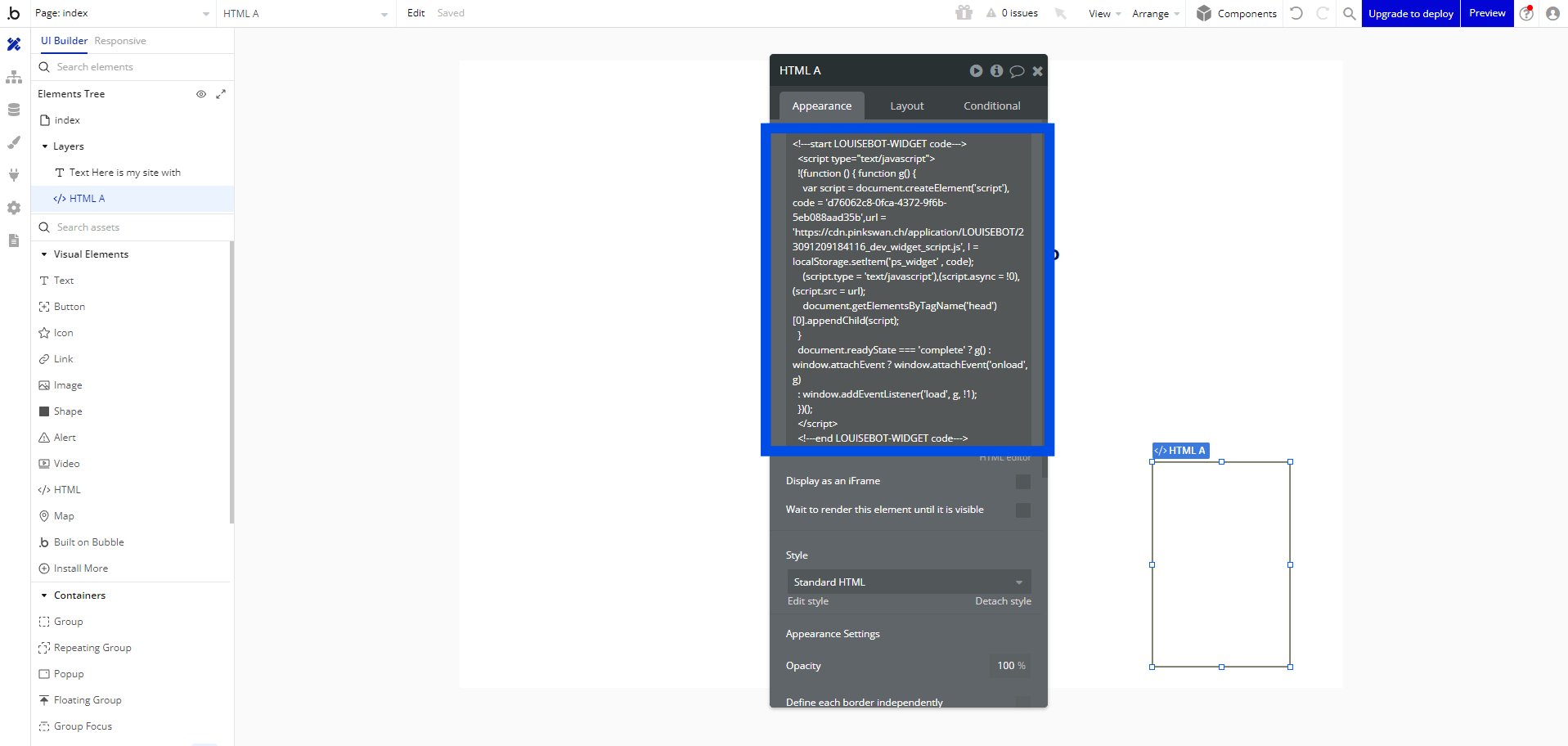Image resolution: width=1568 pixels, height=746 pixels.
Task: Select the Layout tab
Action: pos(907,106)
